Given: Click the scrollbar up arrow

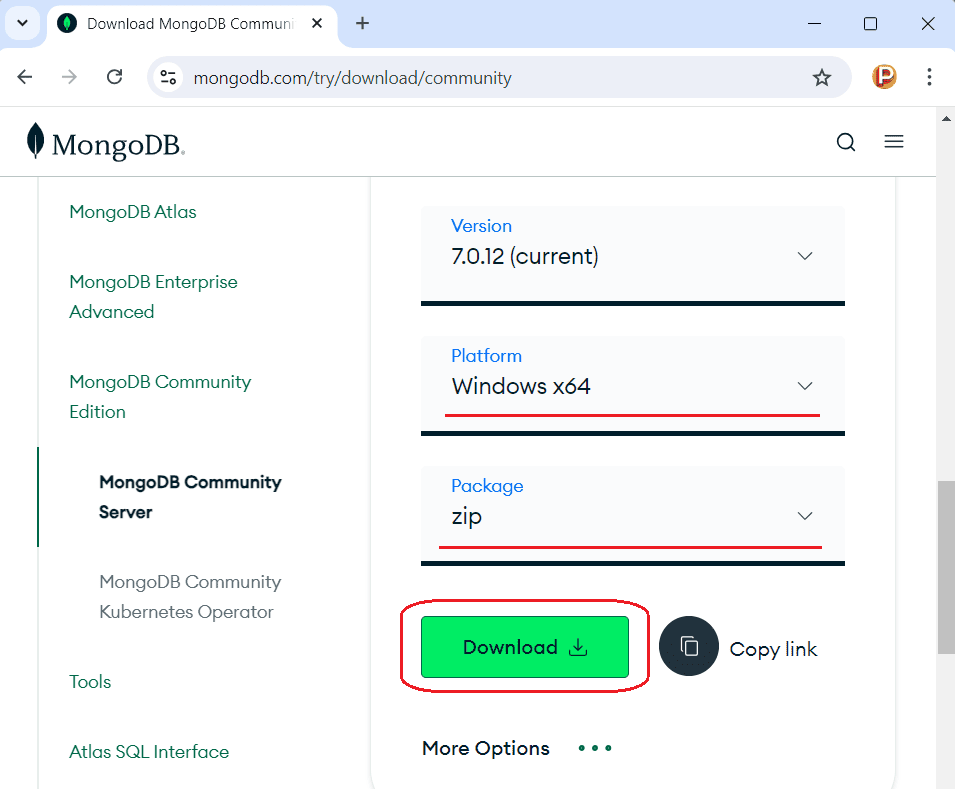Looking at the screenshot, I should [x=946, y=118].
